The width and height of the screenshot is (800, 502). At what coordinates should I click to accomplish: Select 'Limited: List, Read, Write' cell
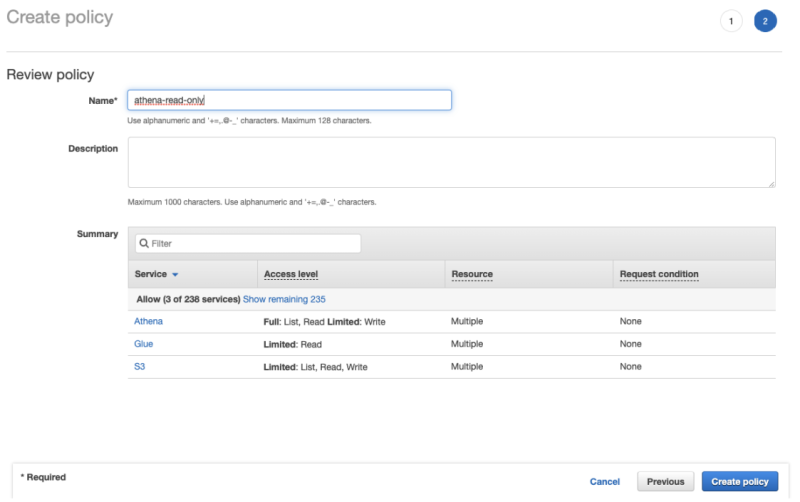315,367
